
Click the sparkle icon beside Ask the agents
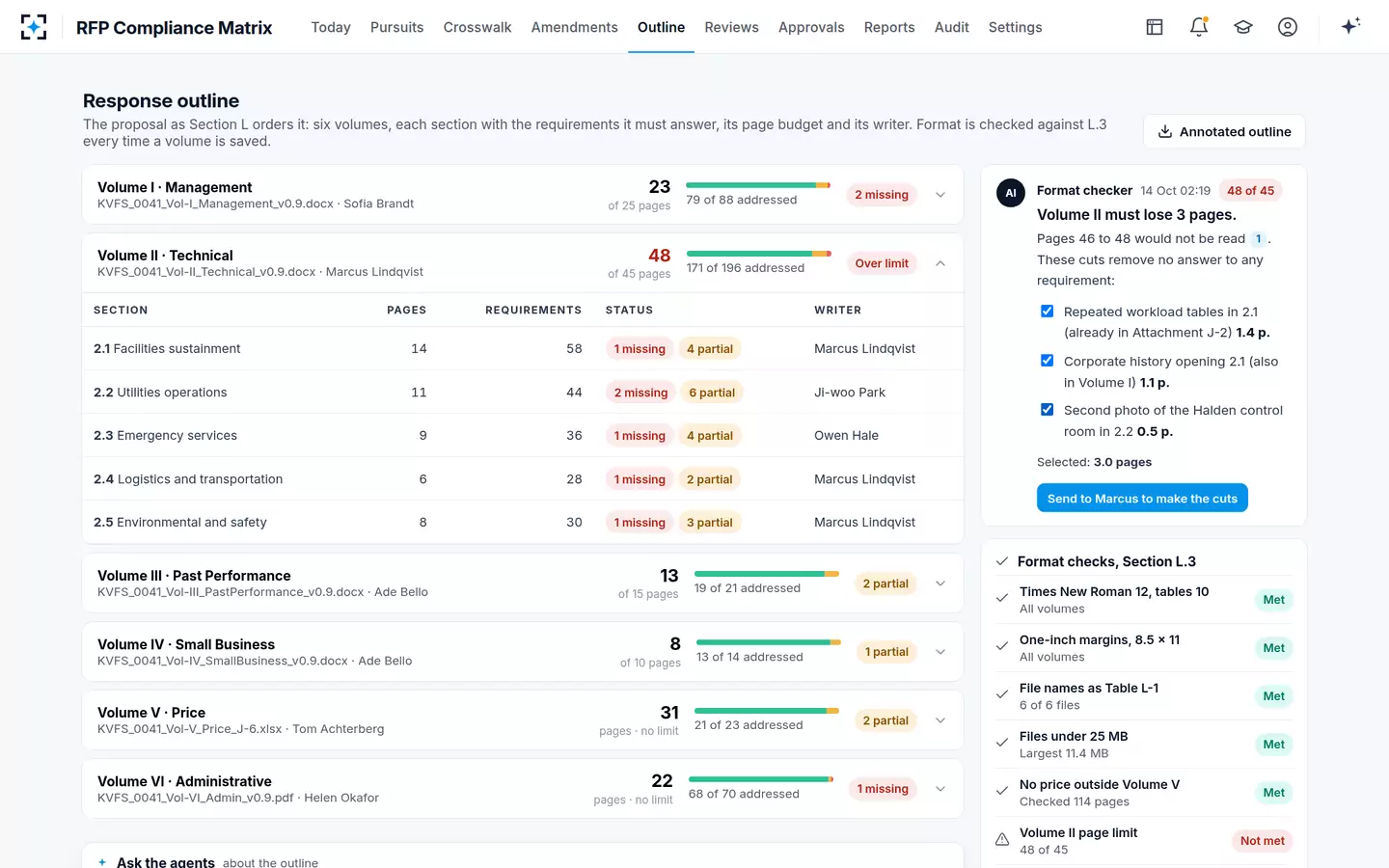102,862
